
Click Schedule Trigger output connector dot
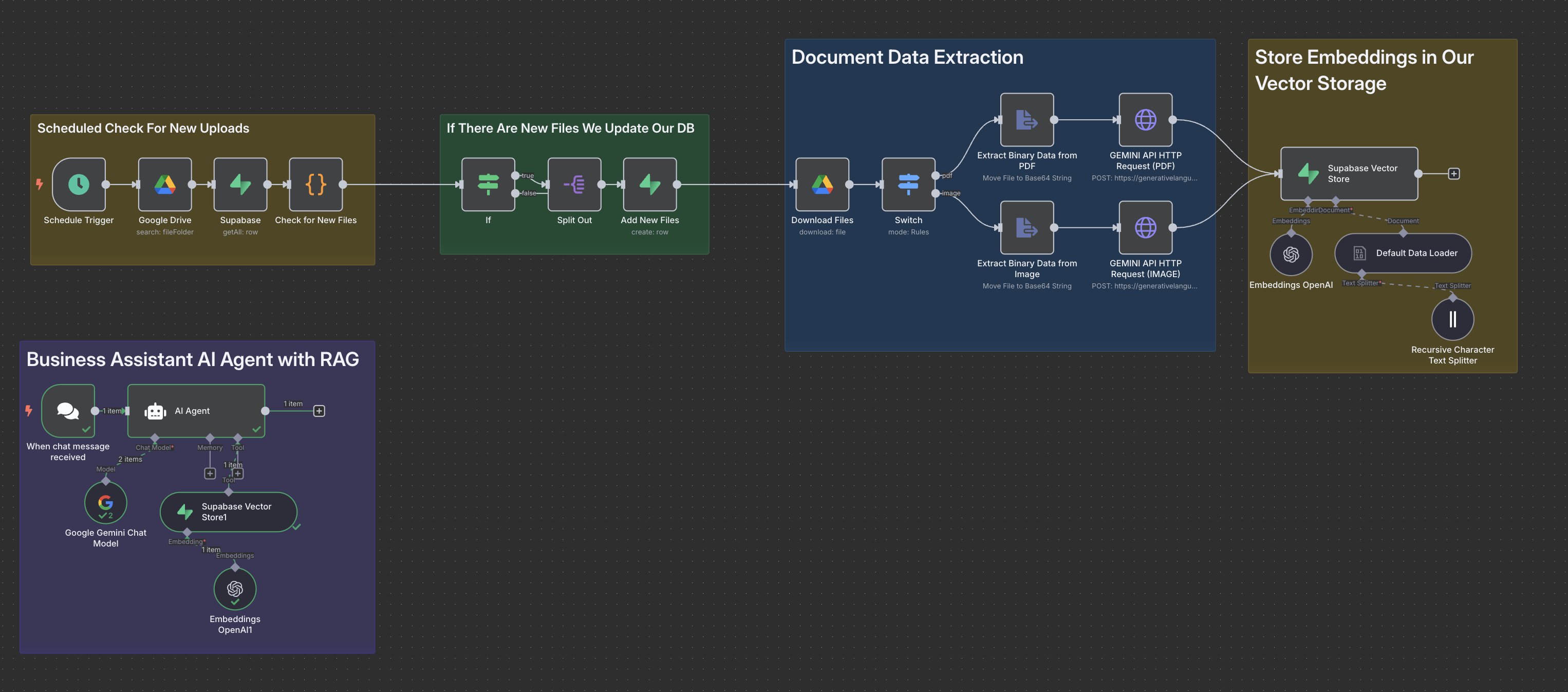[x=106, y=185]
